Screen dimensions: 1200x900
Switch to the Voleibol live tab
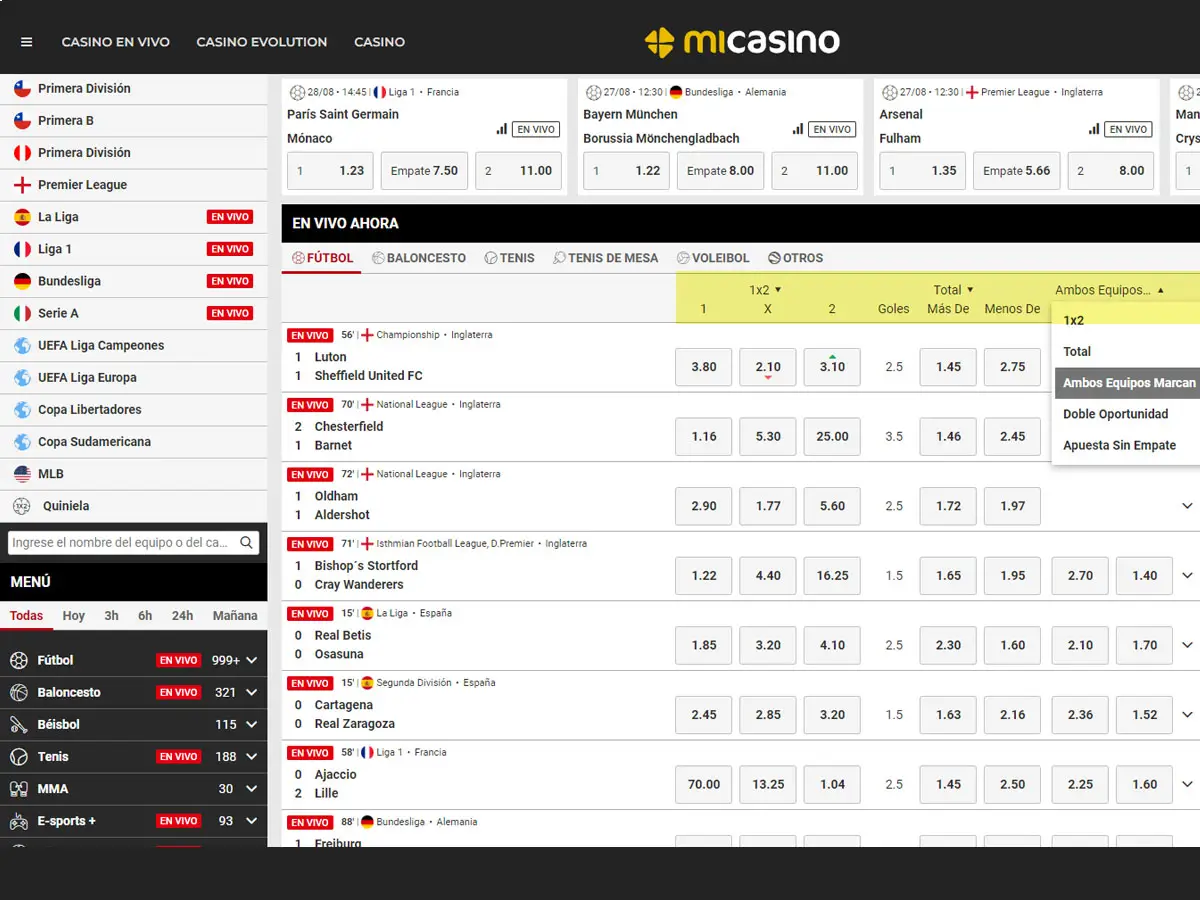[x=712, y=258]
